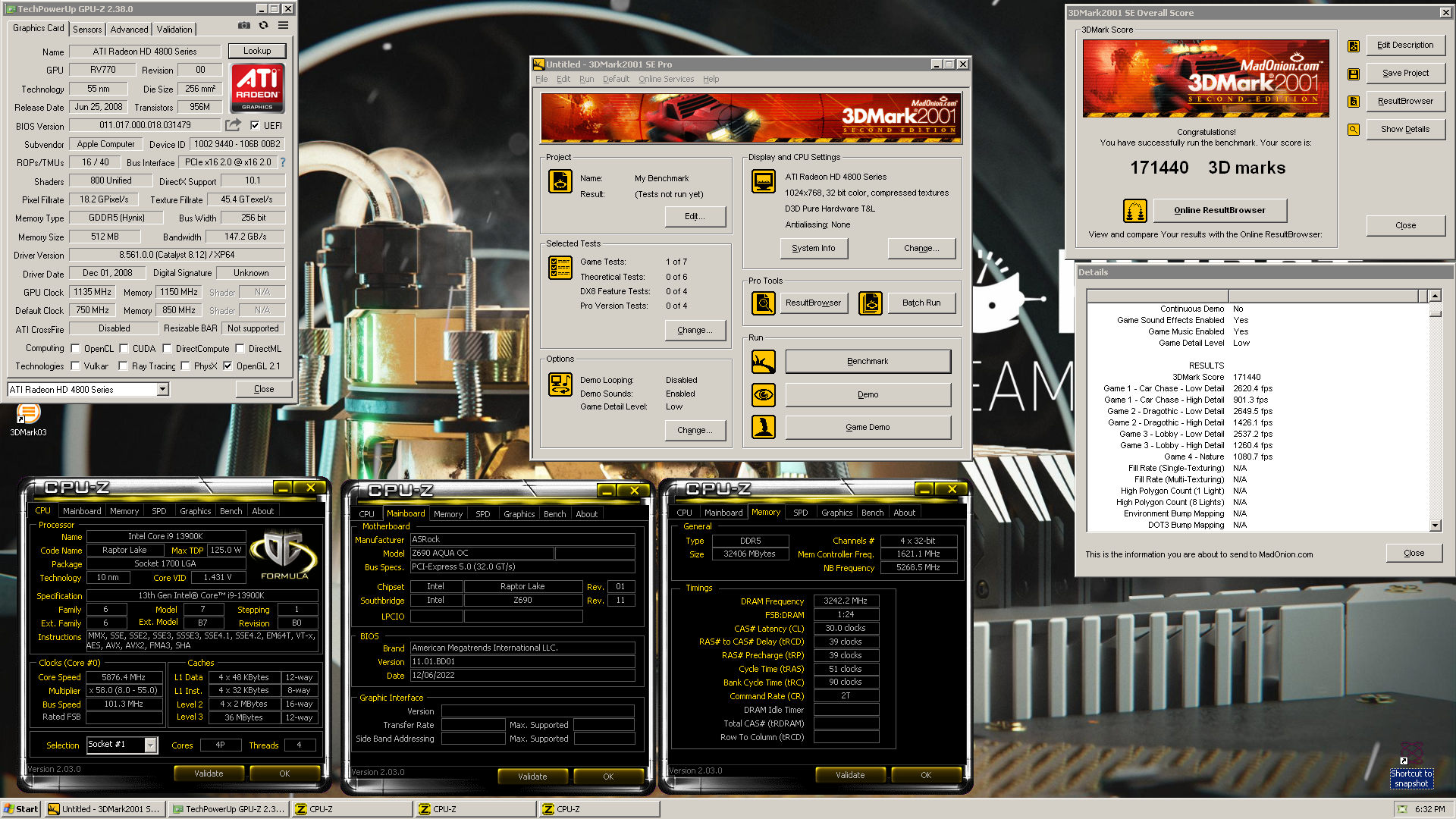This screenshot has height=819, width=1456.
Task: Click the taskbar clock showing 6:32 PM
Action: click(x=1429, y=809)
